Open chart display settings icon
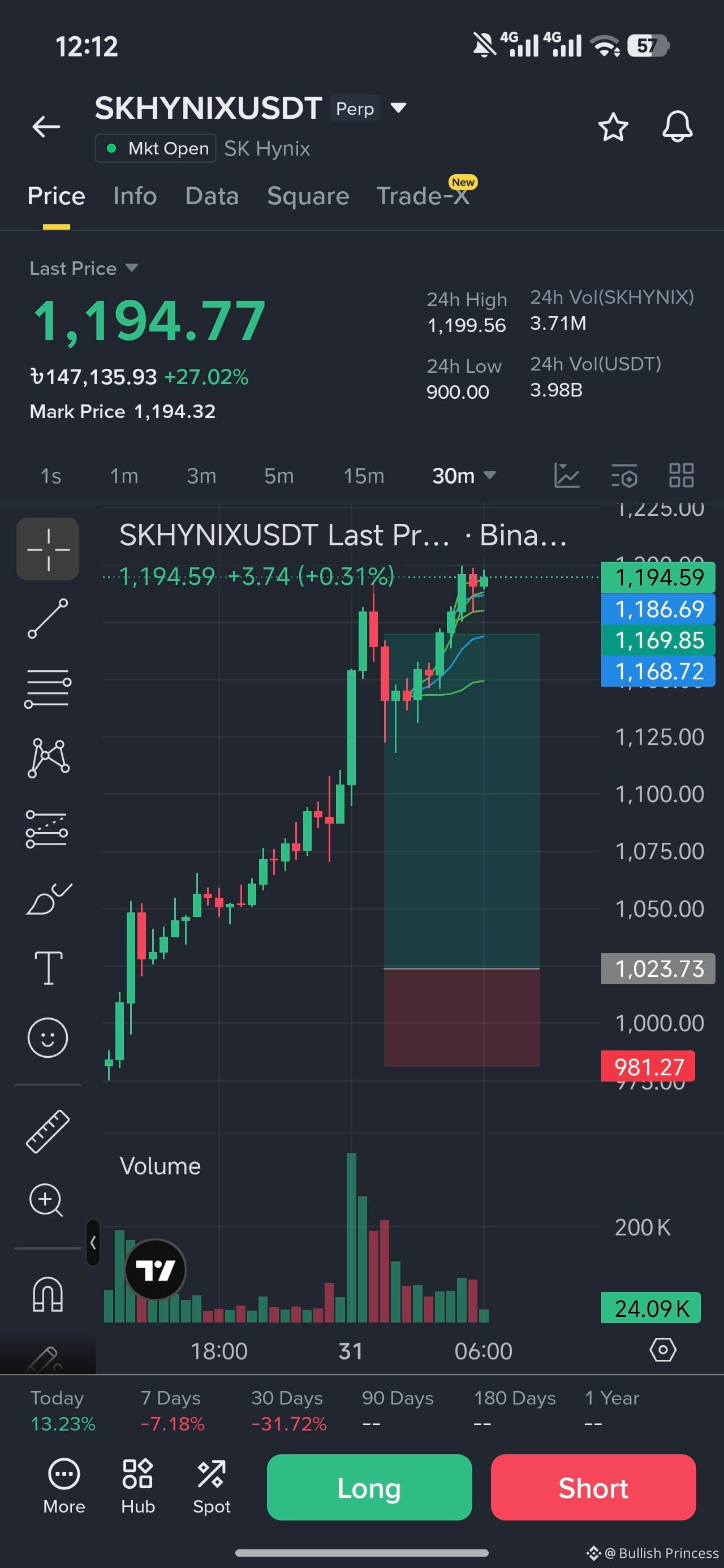724x1568 pixels. 624,475
